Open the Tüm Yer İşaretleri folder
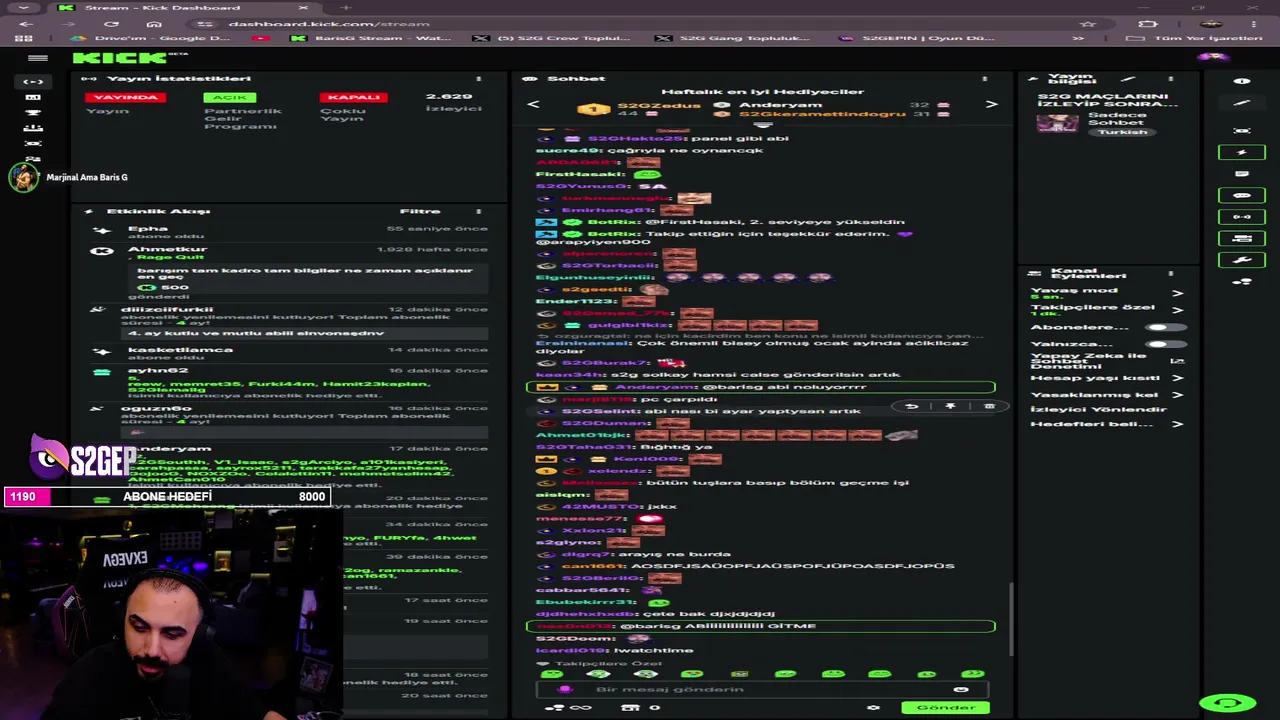 pos(1197,38)
